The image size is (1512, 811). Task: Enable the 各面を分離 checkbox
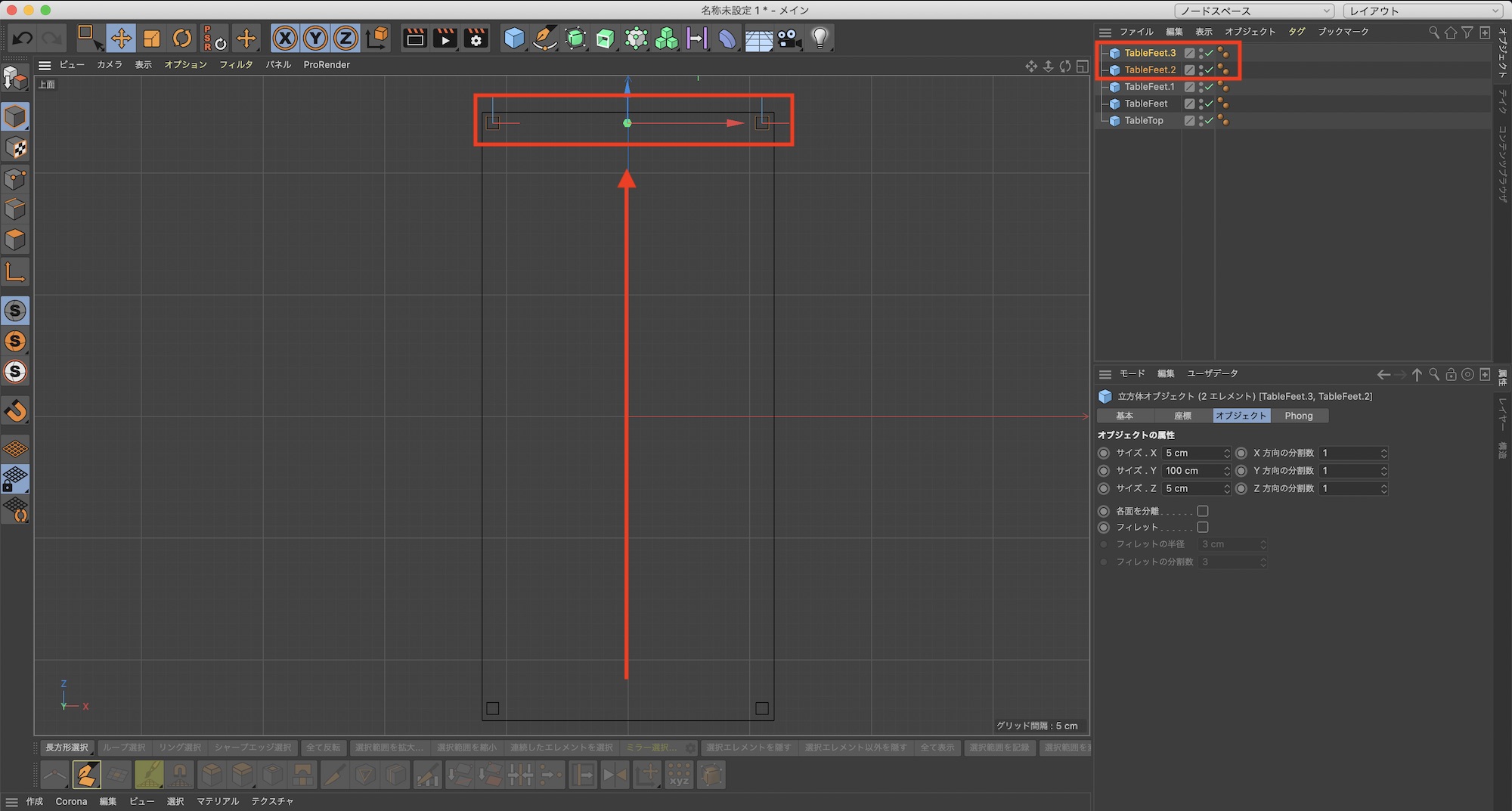point(1203,511)
